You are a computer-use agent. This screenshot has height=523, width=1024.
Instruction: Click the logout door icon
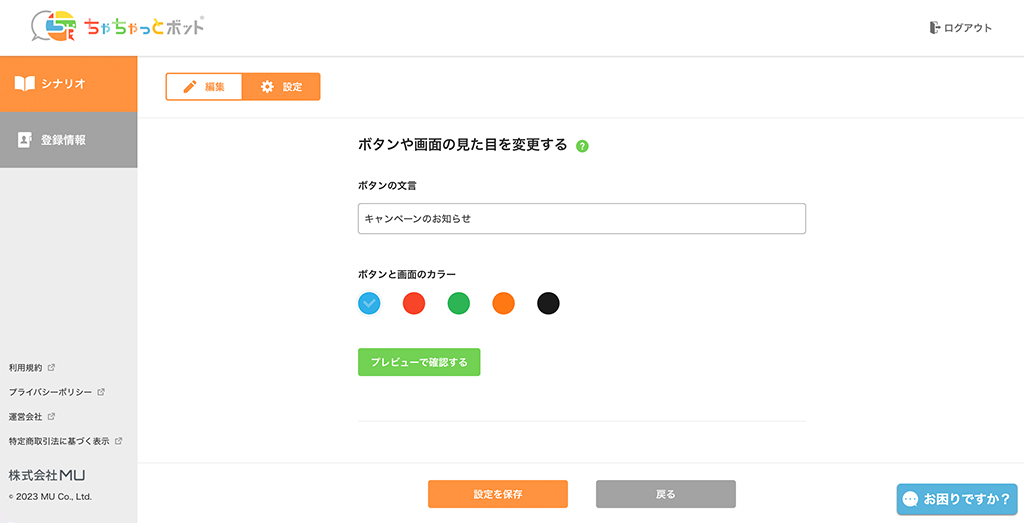pos(934,28)
